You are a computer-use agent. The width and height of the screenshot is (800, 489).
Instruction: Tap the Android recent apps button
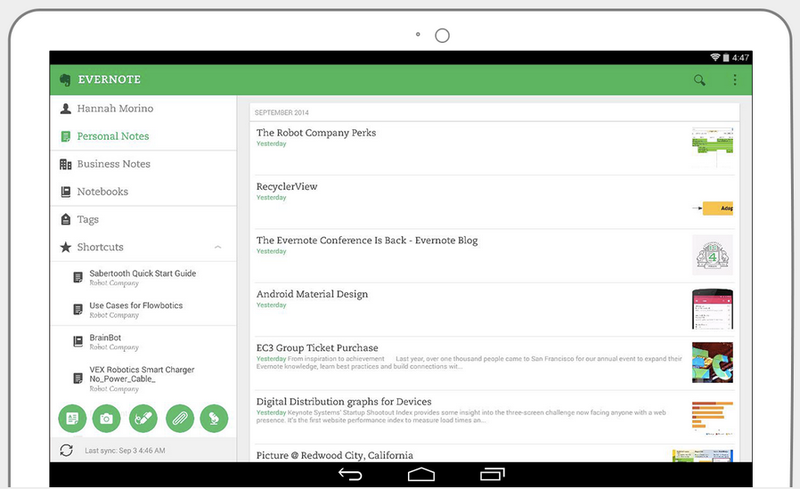pos(492,474)
